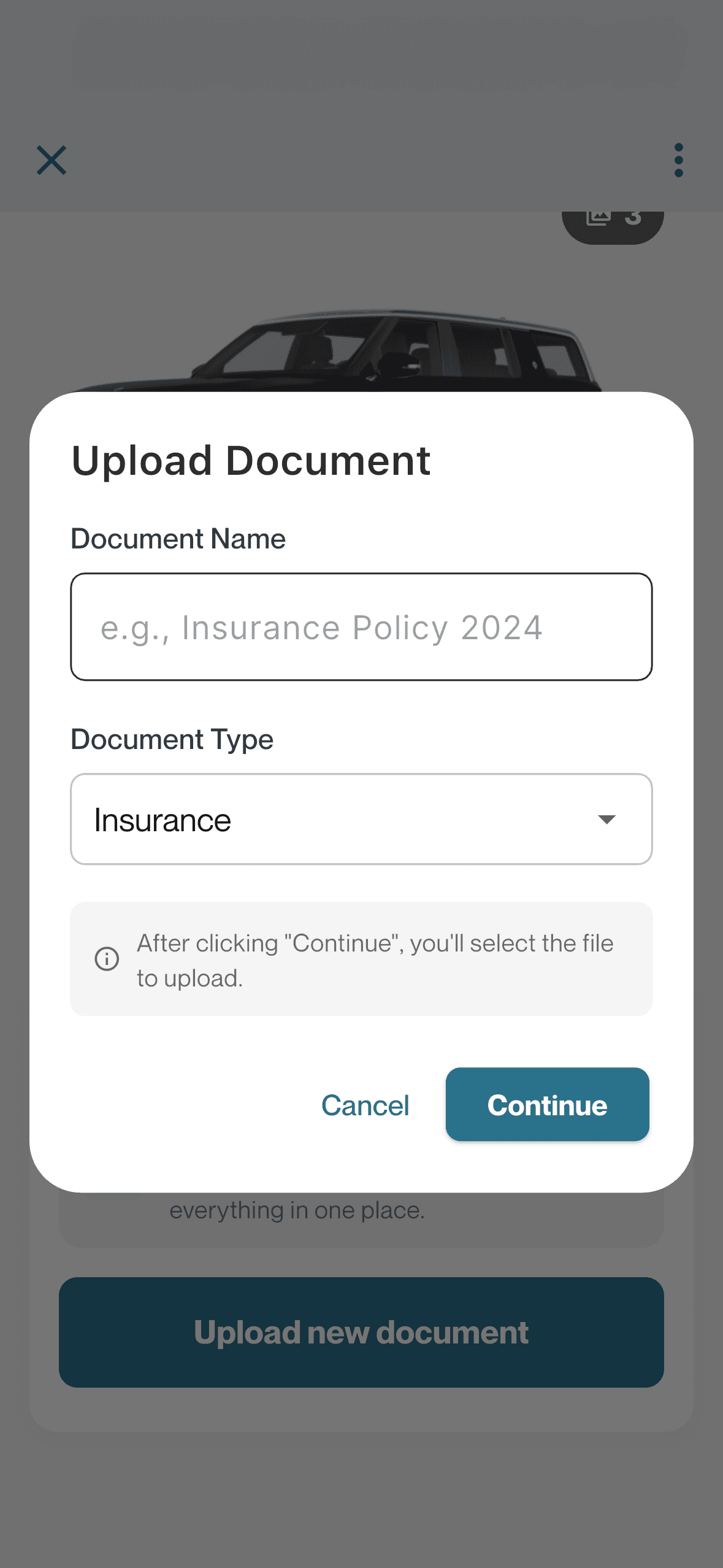Tap the "Insurance Policy 2024" placeholder field
723x1568 pixels.
click(x=362, y=626)
